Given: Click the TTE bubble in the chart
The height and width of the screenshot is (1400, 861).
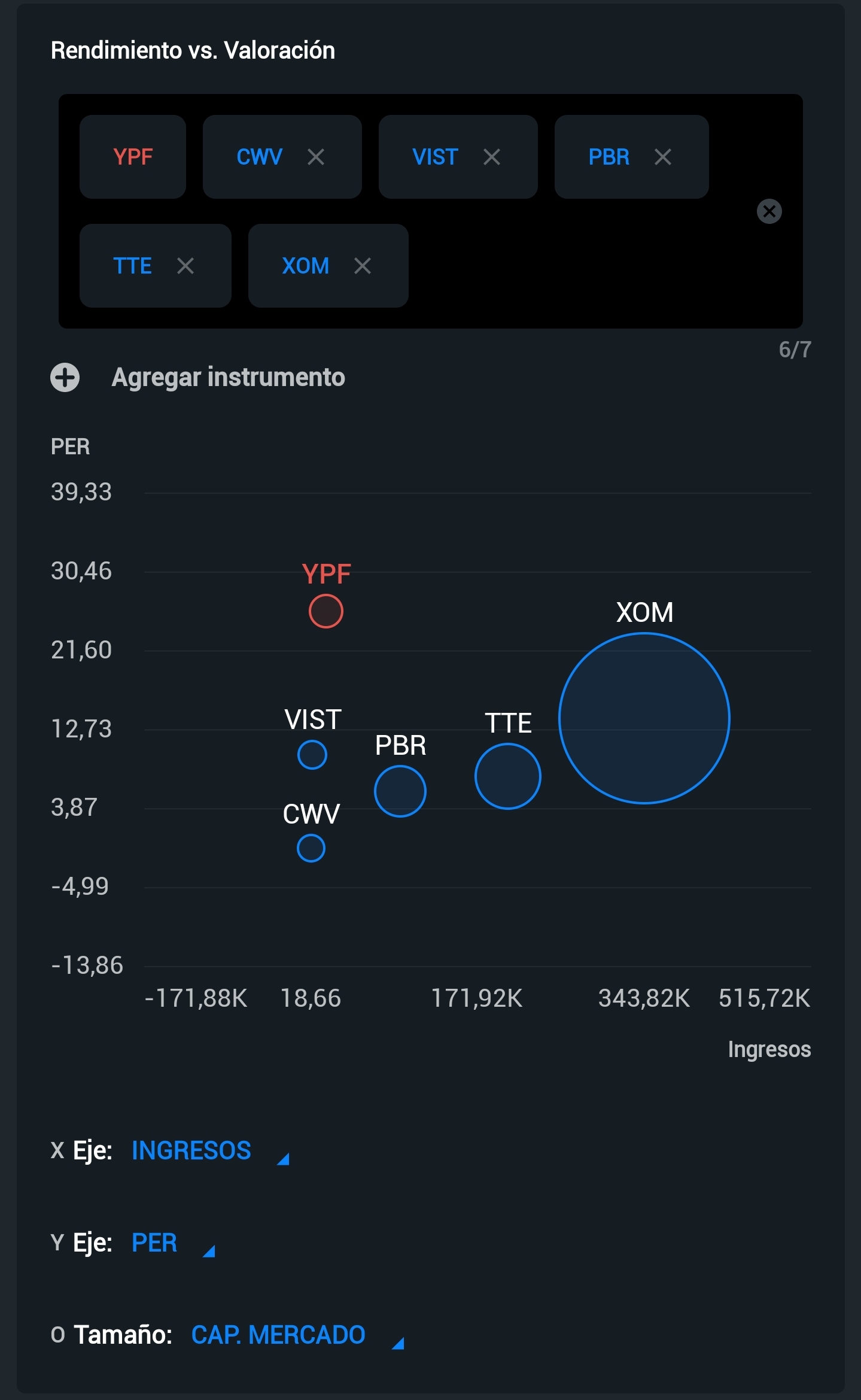Looking at the screenshot, I should [508, 776].
